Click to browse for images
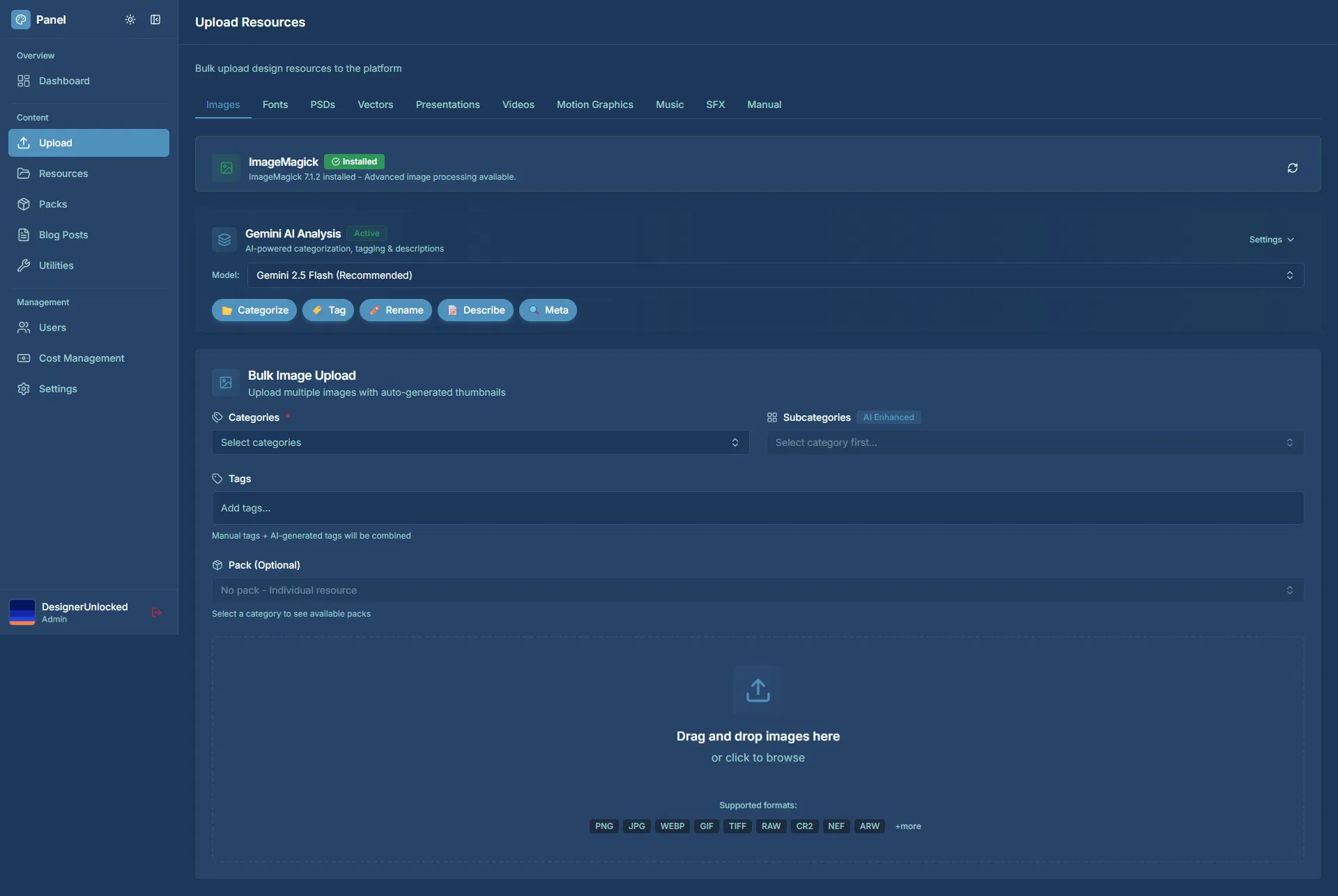The image size is (1338, 896). 758,757
